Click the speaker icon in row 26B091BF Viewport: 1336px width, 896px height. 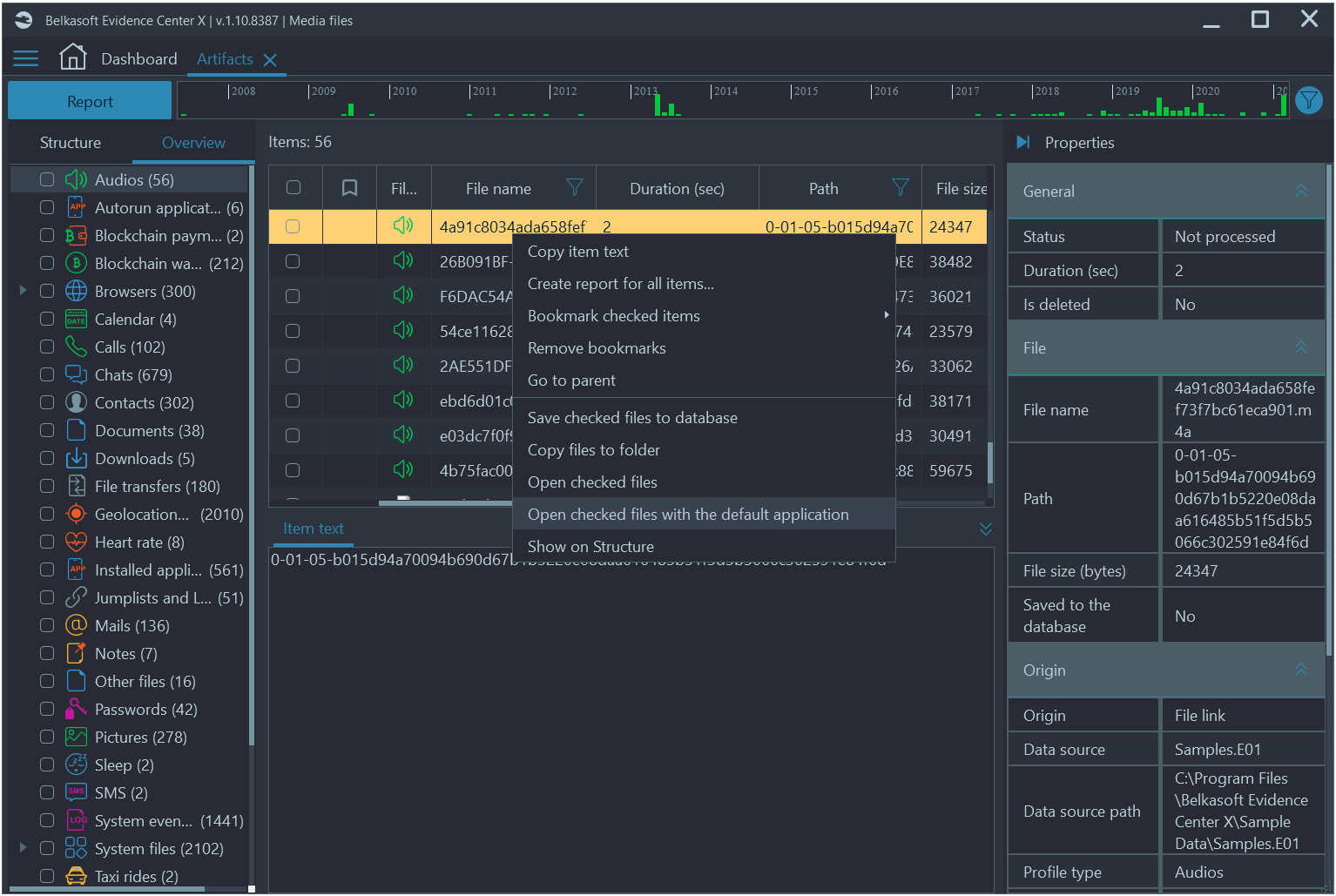[403, 260]
